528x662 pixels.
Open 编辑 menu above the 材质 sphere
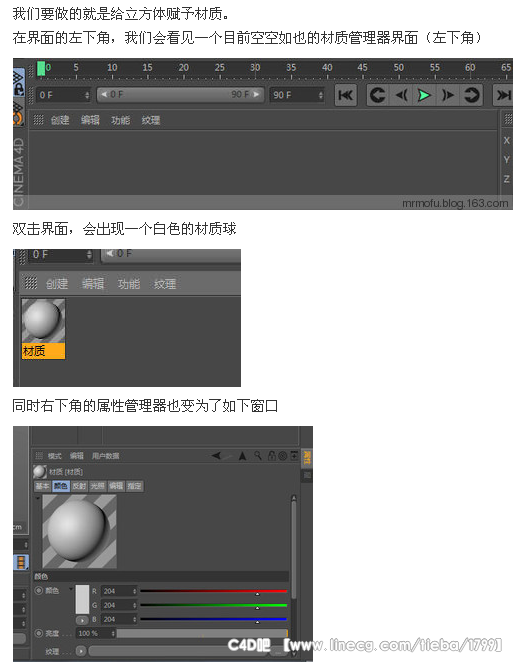[93, 284]
